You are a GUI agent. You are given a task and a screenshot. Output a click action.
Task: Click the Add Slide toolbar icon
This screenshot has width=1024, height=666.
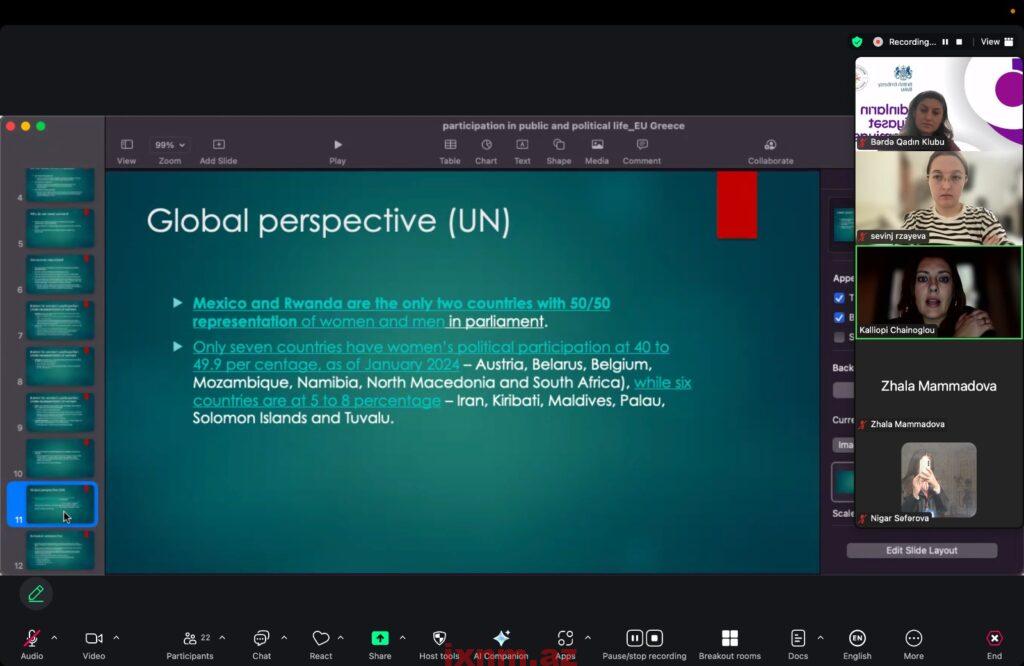[218, 145]
